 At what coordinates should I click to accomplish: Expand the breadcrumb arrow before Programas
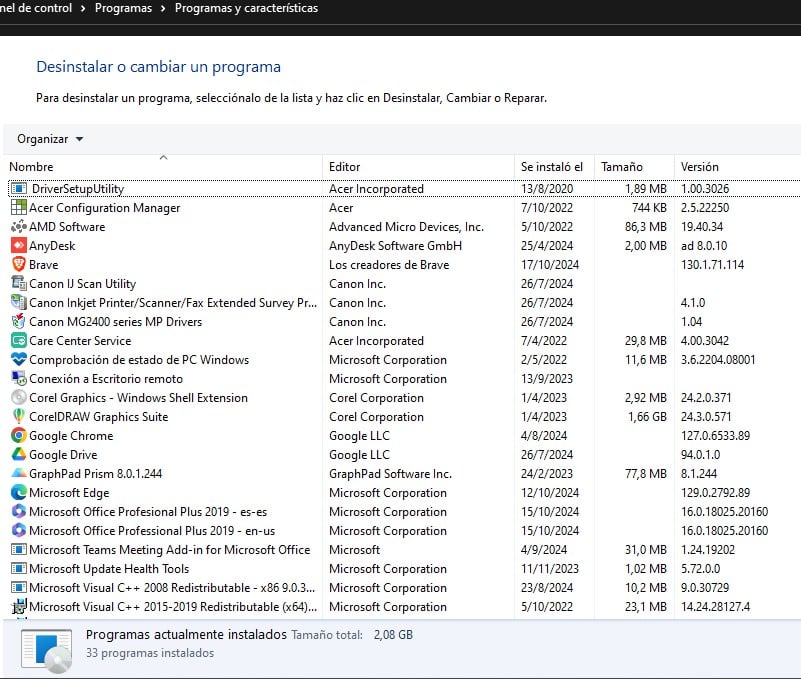[83, 8]
